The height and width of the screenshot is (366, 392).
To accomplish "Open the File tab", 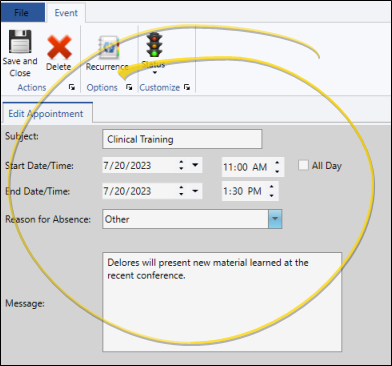I will coord(23,13).
